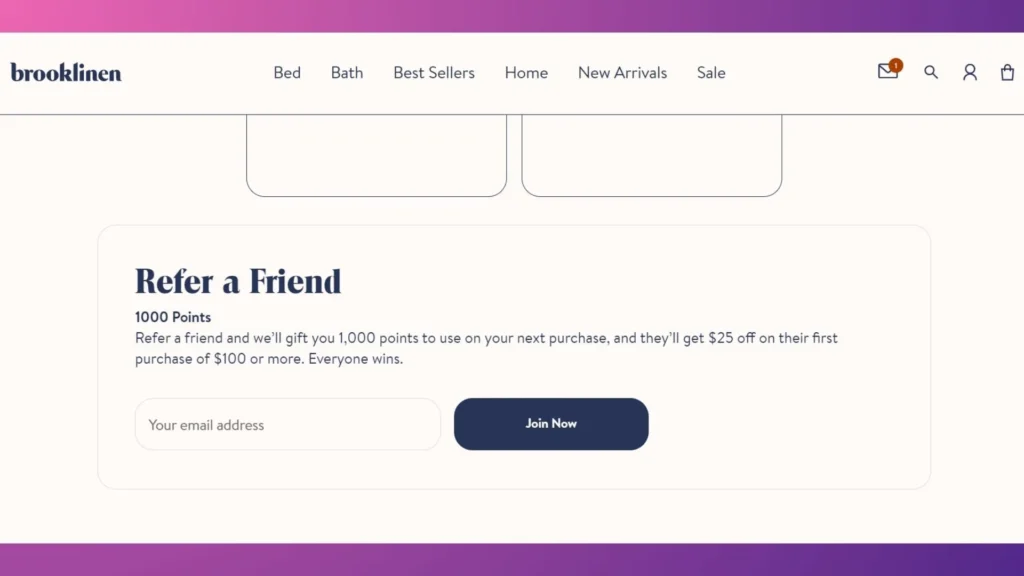This screenshot has height=576, width=1024.
Task: Click the Refer a Friend heading
Action: point(238,281)
